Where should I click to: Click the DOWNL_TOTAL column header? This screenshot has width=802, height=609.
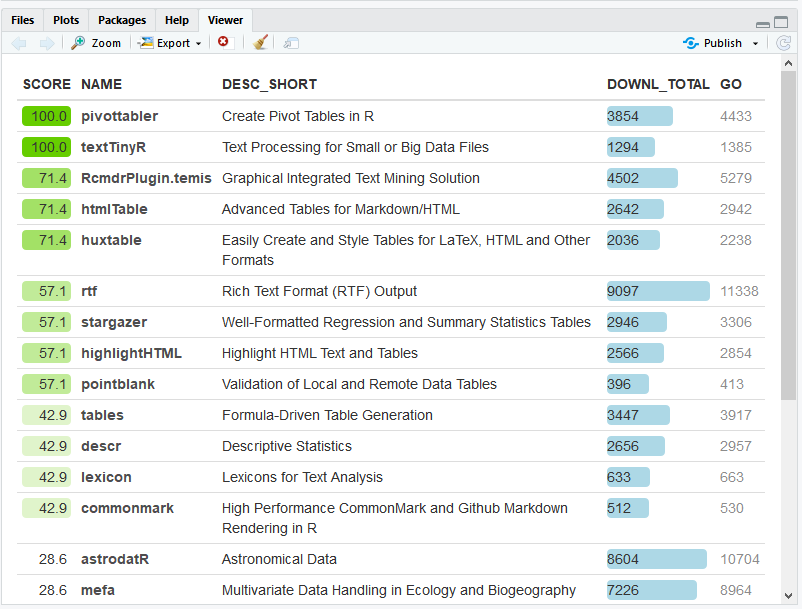coord(658,84)
